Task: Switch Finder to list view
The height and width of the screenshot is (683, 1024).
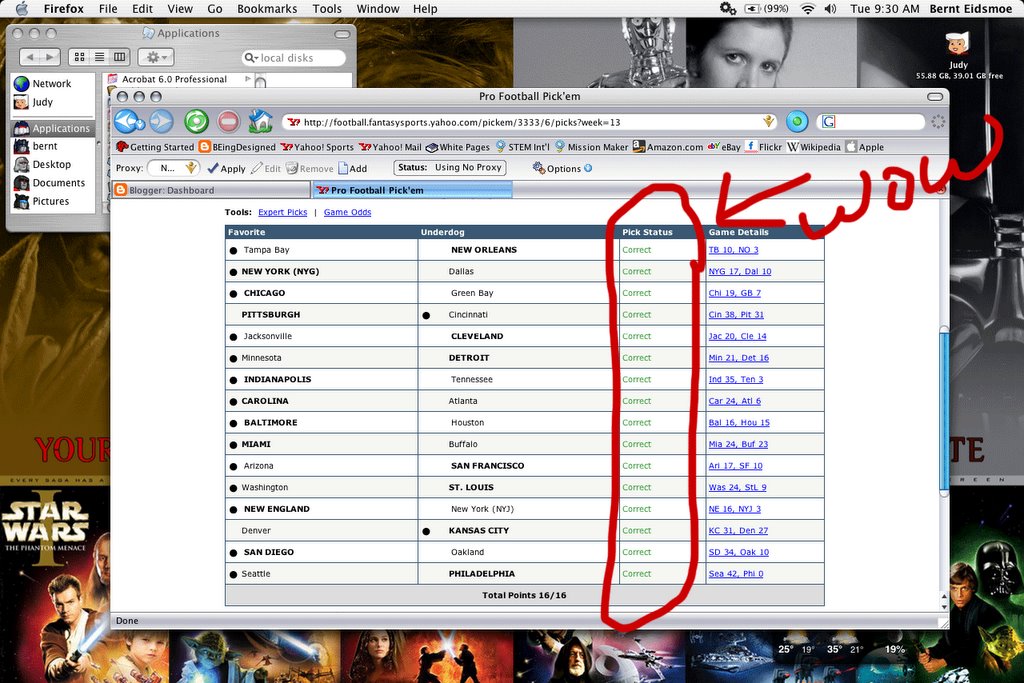Action: click(x=99, y=57)
